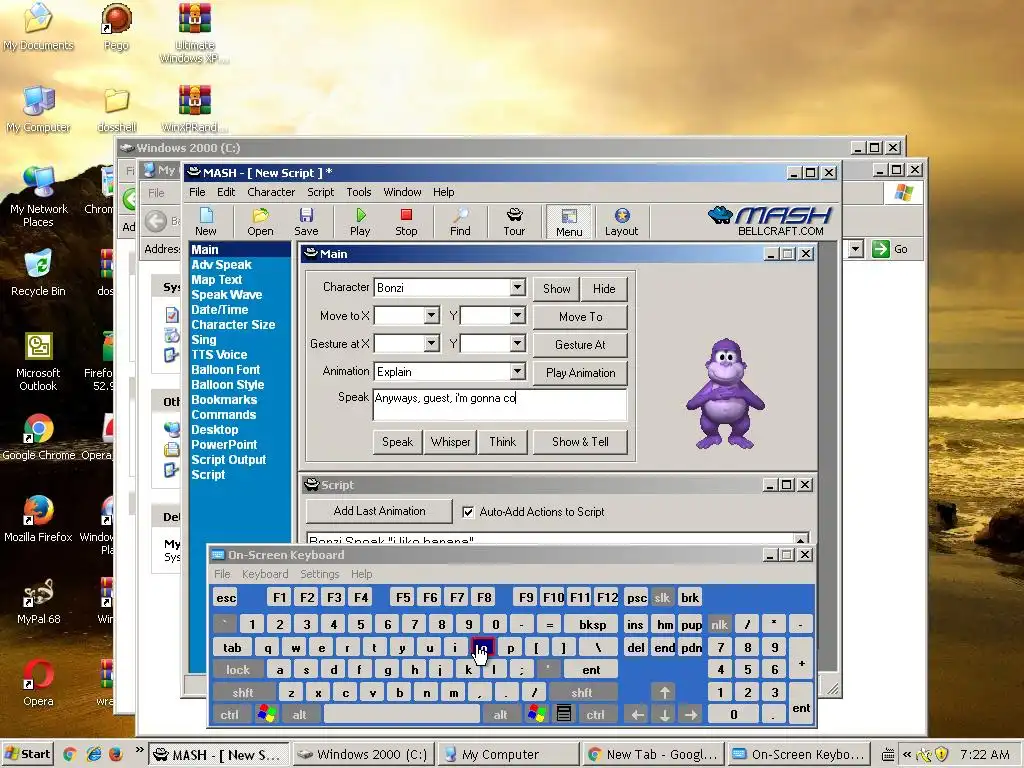This screenshot has width=1024, height=768.
Task: Expand the Move to Y dropdown
Action: click(517, 316)
